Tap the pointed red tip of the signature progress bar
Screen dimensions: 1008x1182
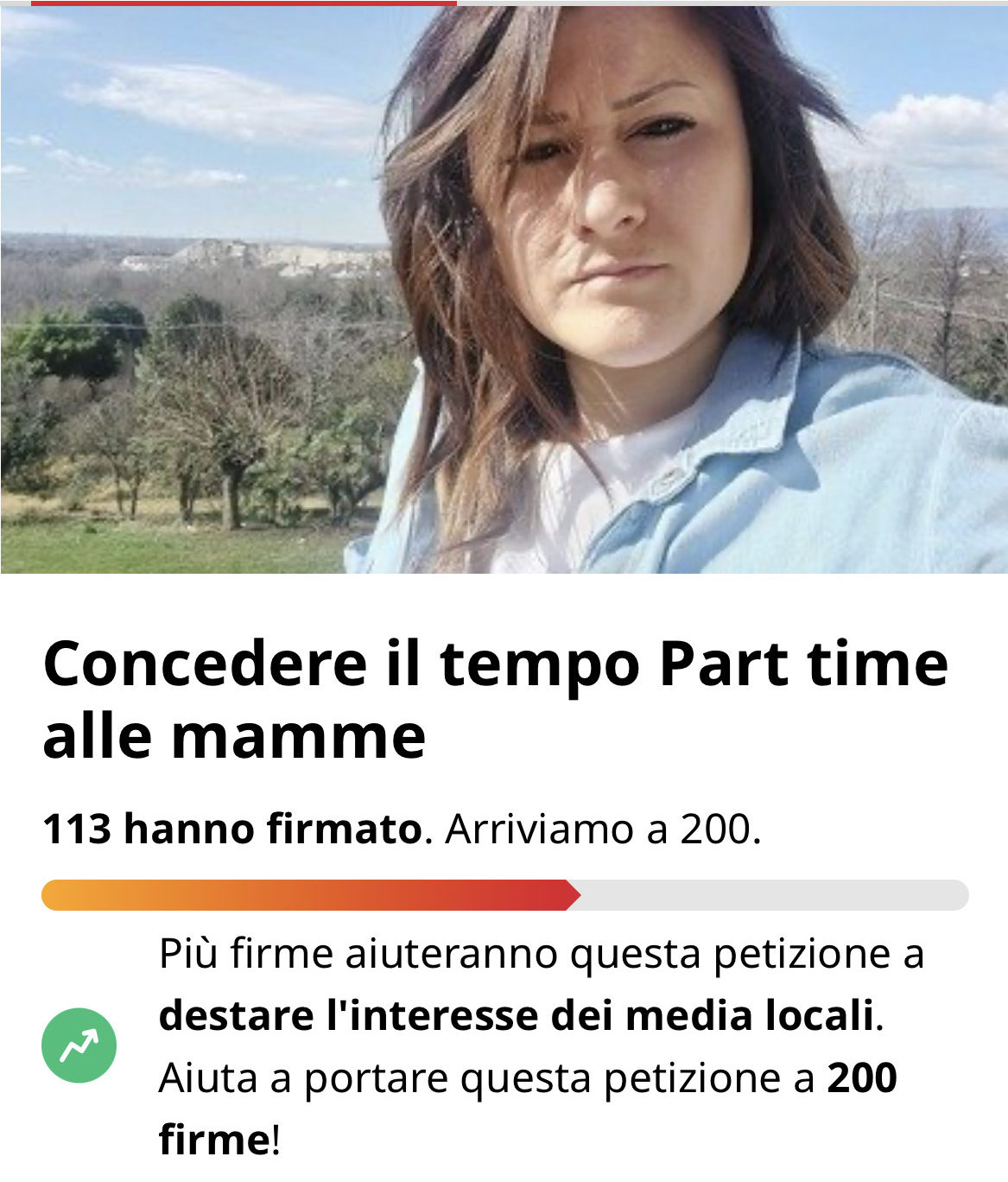(x=573, y=895)
